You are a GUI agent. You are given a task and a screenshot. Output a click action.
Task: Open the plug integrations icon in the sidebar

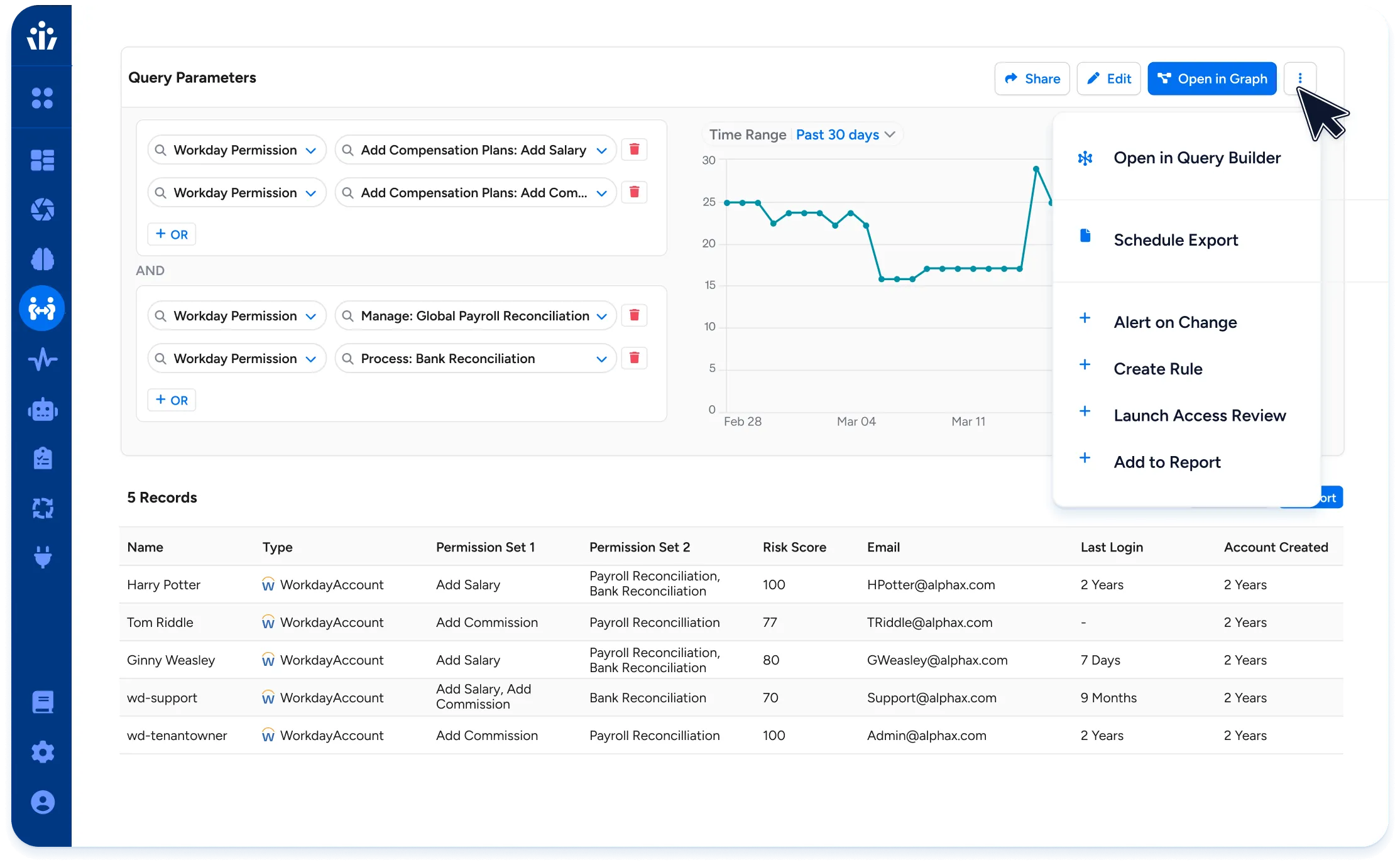click(42, 557)
